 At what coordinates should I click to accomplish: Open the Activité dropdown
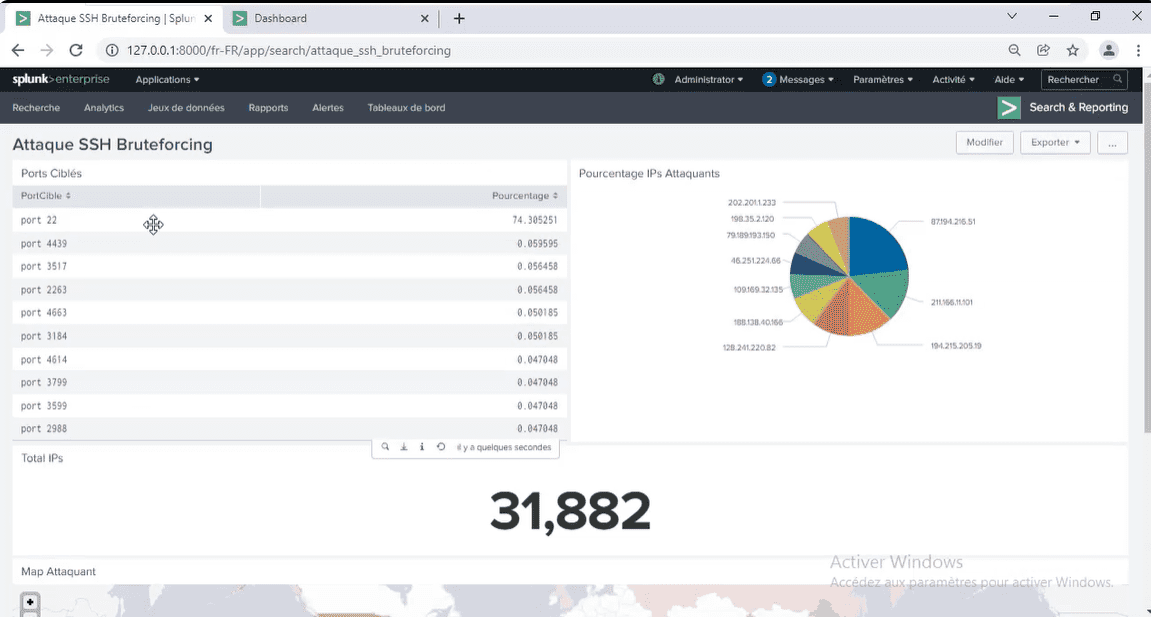coord(954,79)
